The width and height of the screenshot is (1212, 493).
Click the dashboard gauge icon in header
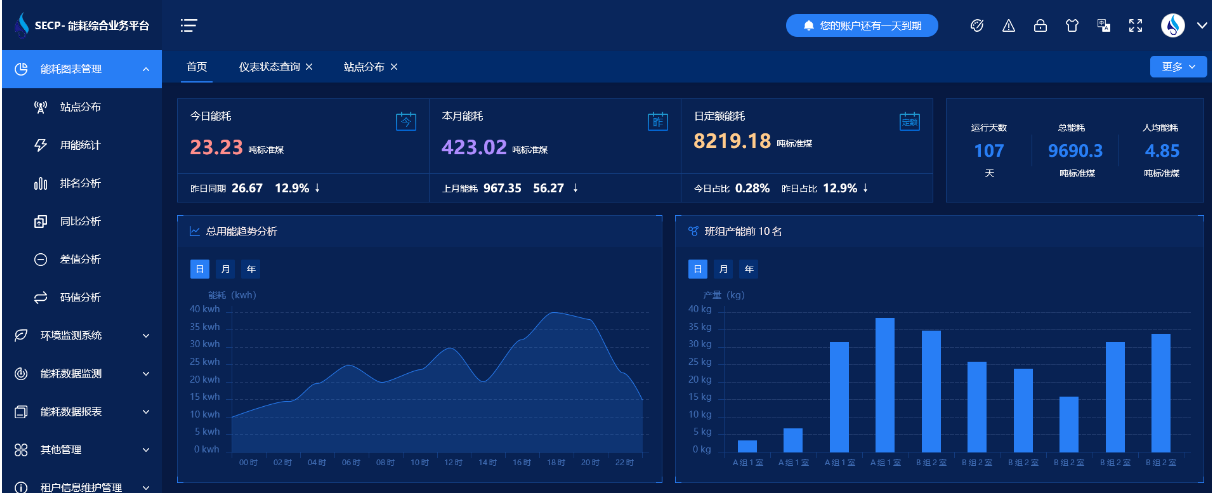977,26
